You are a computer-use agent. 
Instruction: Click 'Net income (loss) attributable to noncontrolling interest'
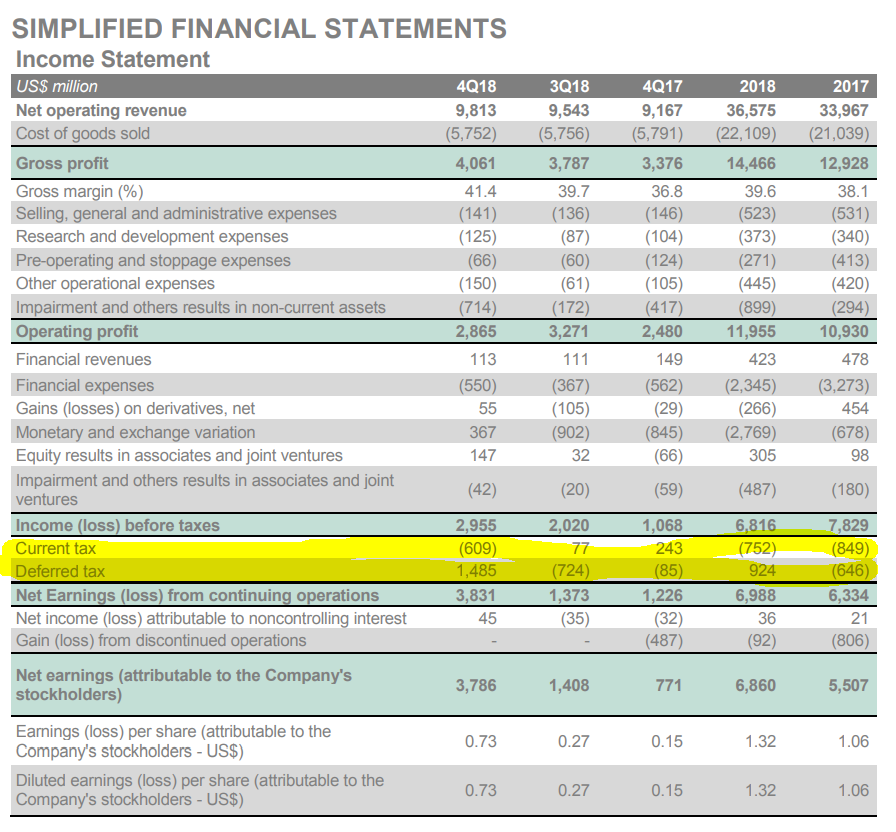click(211, 618)
